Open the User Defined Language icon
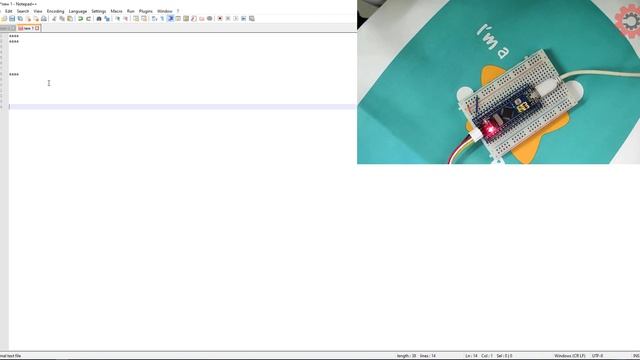 click(x=178, y=18)
